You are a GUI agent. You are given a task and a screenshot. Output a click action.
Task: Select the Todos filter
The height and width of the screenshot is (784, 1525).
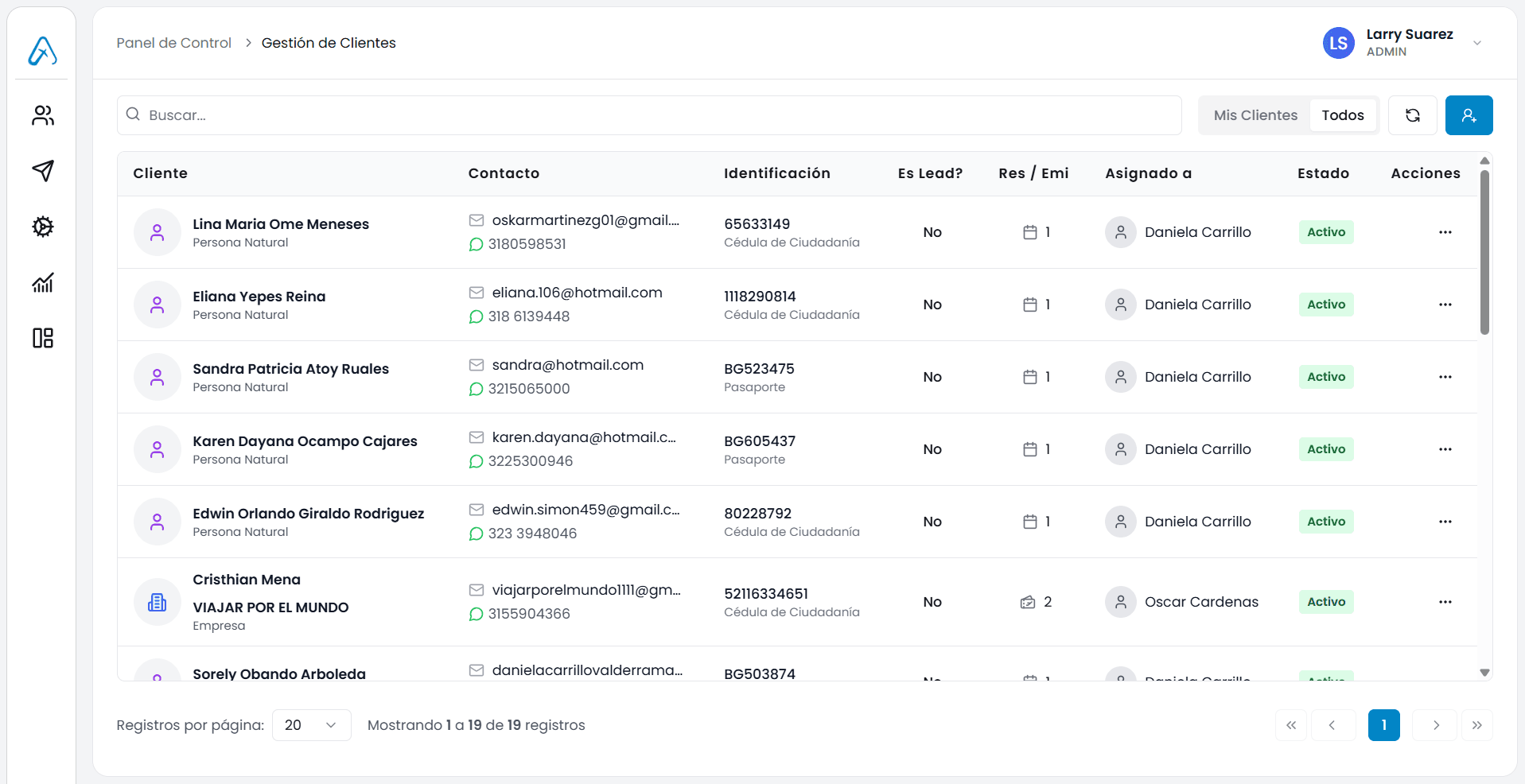(x=1342, y=115)
